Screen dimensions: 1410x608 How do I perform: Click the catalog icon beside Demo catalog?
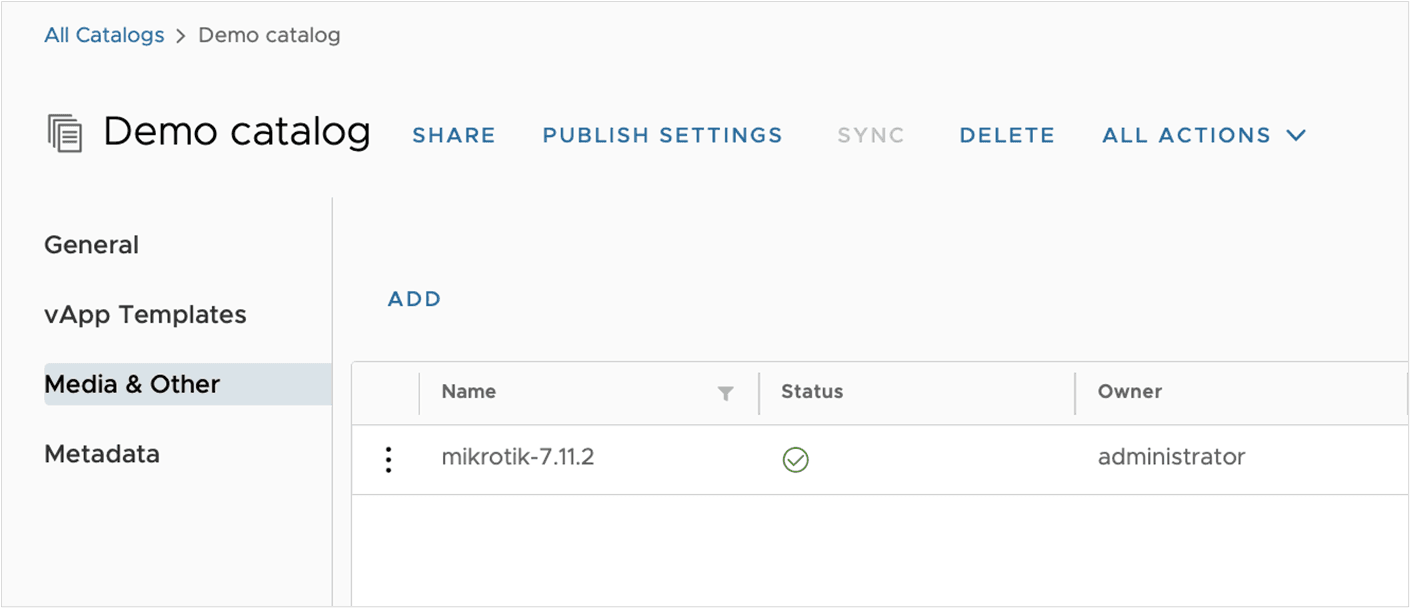[65, 133]
